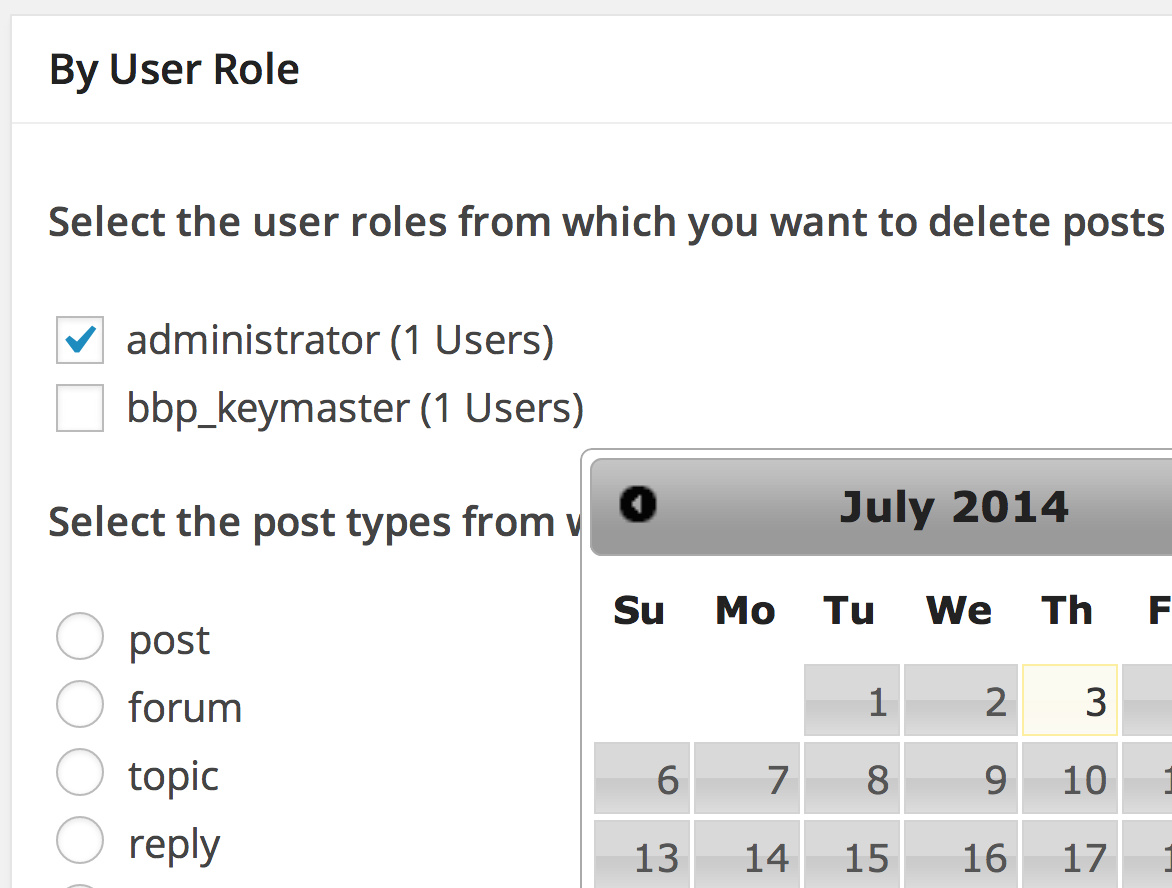Choose July 7 in the date picker
1172x888 pixels.
click(x=747, y=778)
